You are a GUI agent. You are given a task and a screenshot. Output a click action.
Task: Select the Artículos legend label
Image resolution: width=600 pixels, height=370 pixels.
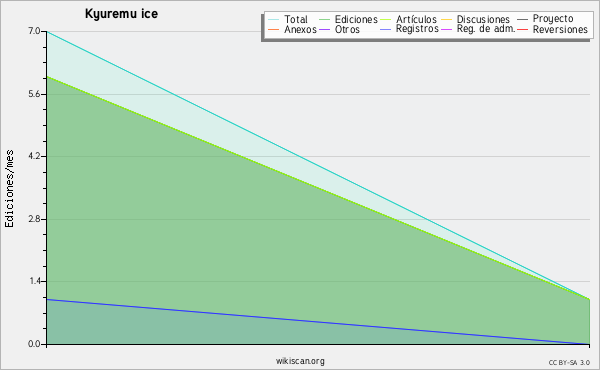coord(416,20)
